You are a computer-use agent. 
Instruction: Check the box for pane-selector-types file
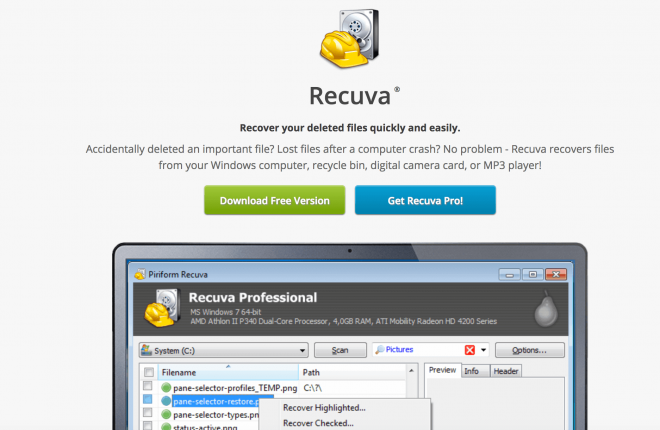[x=148, y=412]
